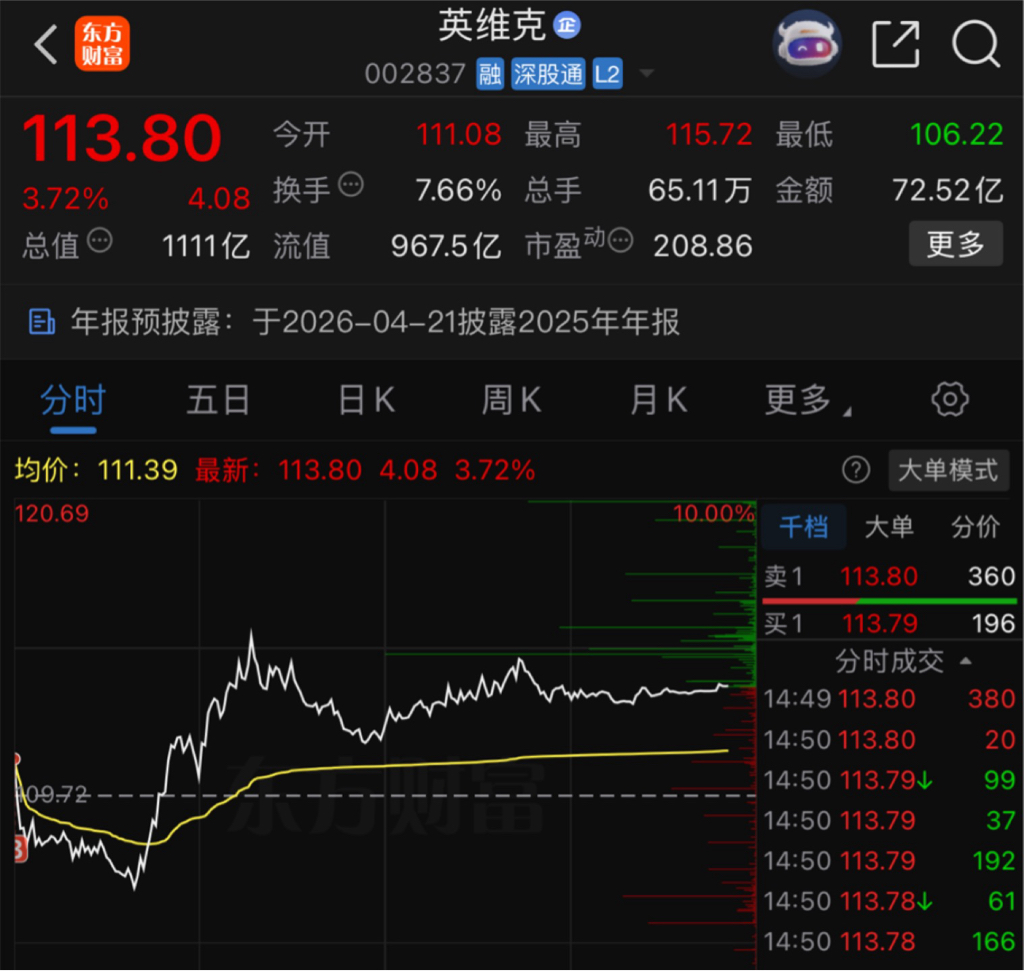Tap the 最低 106.22 value
Screen dimensions: 1024x971
(x=957, y=135)
